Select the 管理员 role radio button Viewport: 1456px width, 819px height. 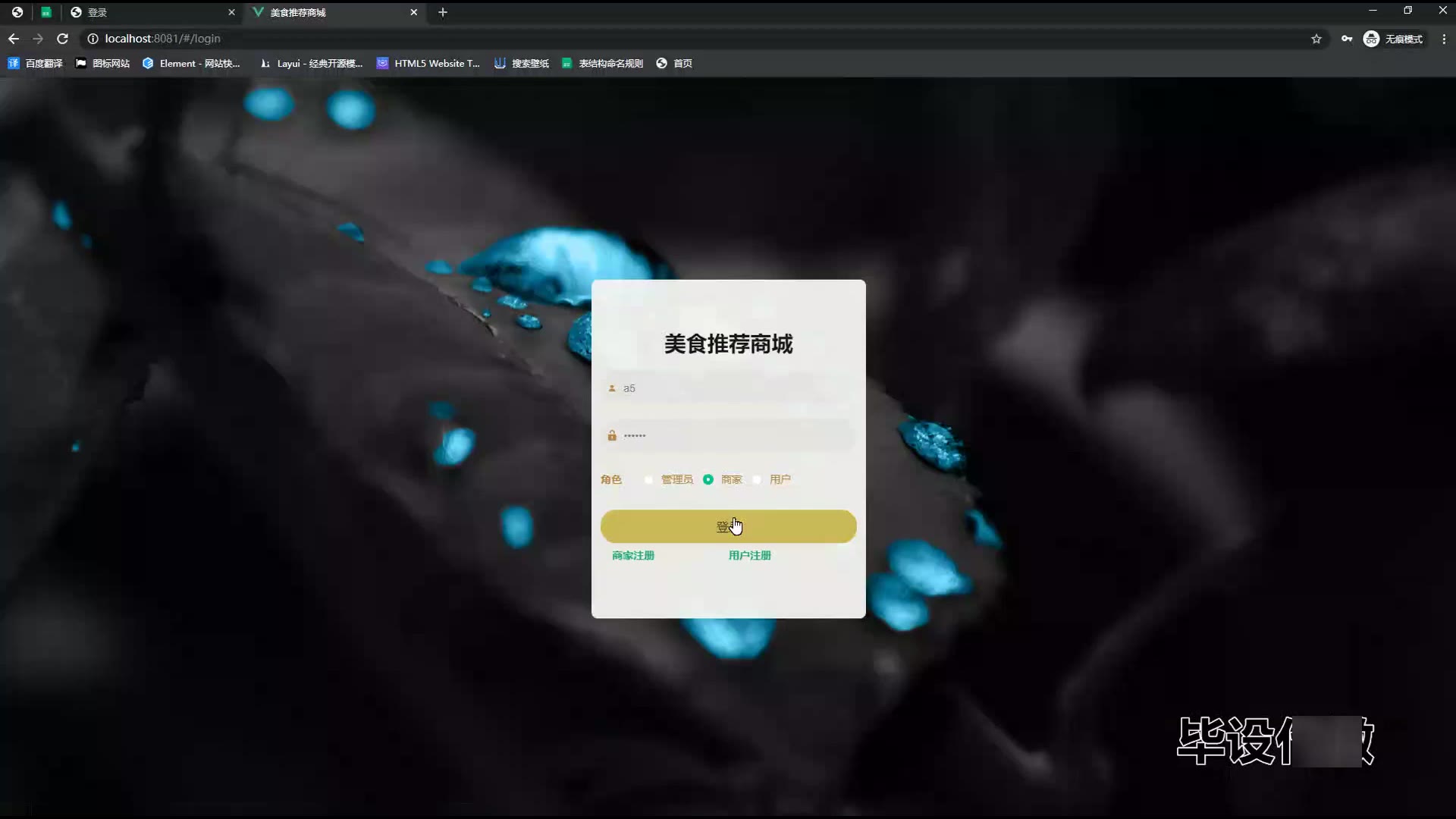648,479
